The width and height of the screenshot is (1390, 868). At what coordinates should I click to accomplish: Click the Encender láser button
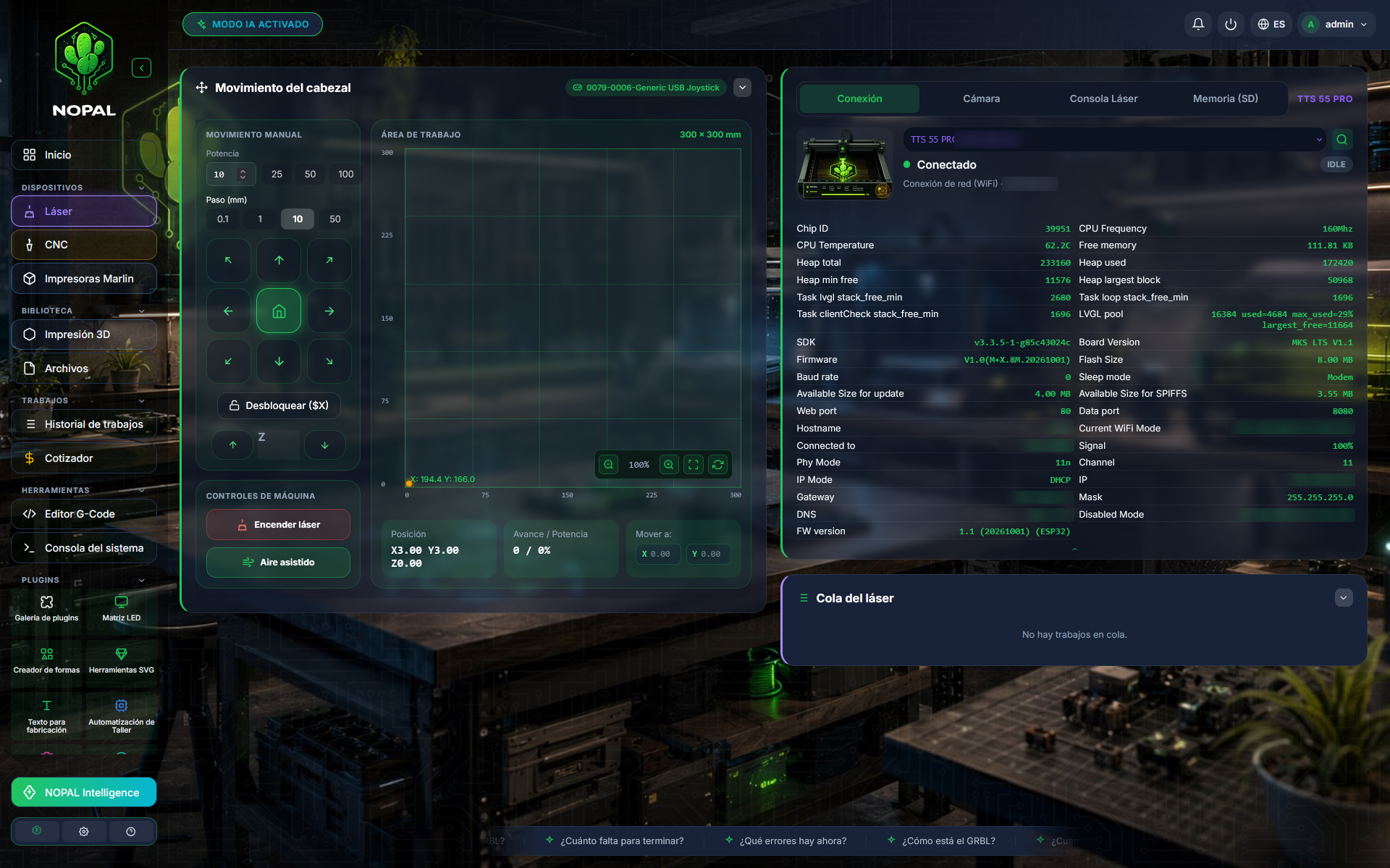[x=278, y=525]
